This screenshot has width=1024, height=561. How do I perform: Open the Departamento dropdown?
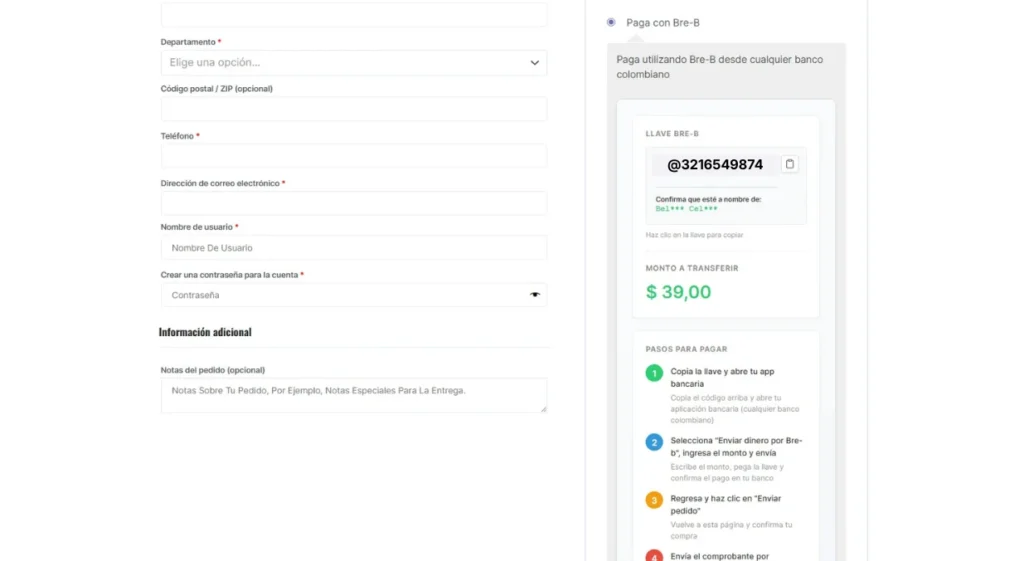354,63
